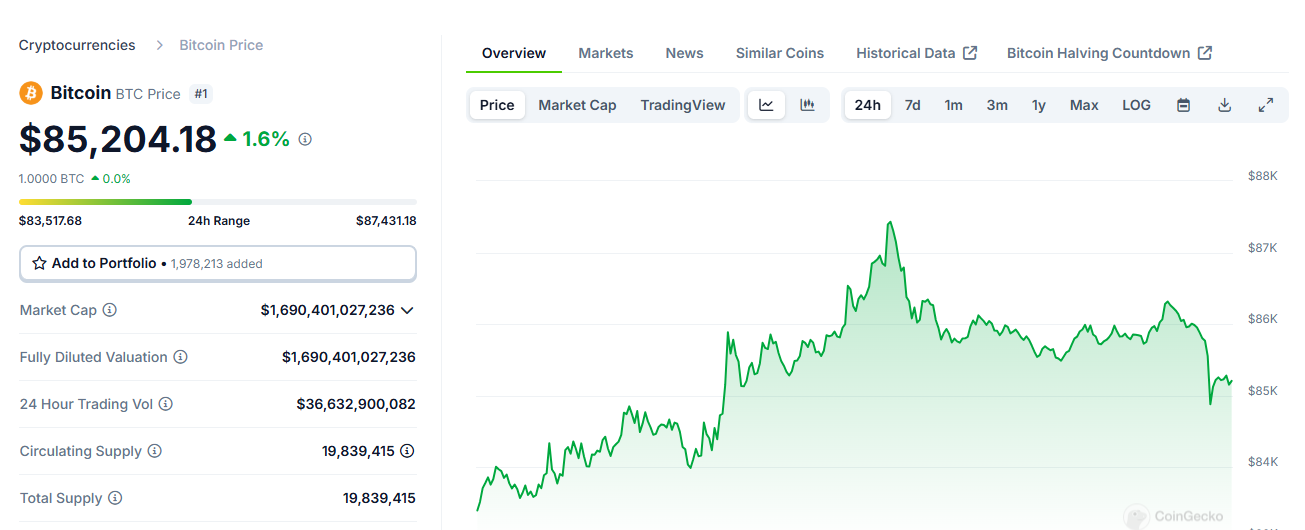The image size is (1305, 530).
Task: Expand the Market Cap chevron dropdown
Action: (x=407, y=310)
